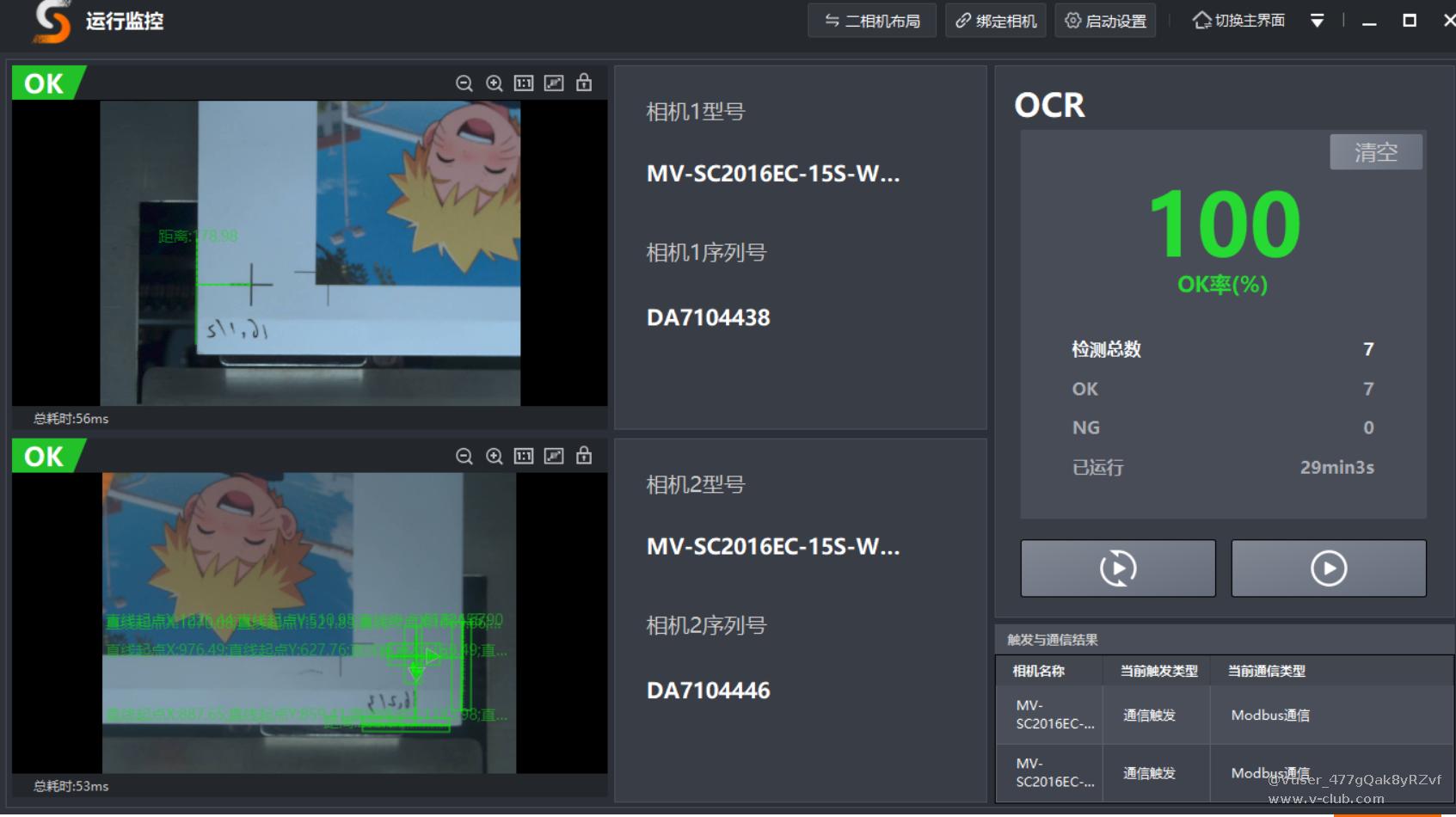Open the title bar dropdown arrow menu
Screen dimensions: 1456x817
[1317, 21]
